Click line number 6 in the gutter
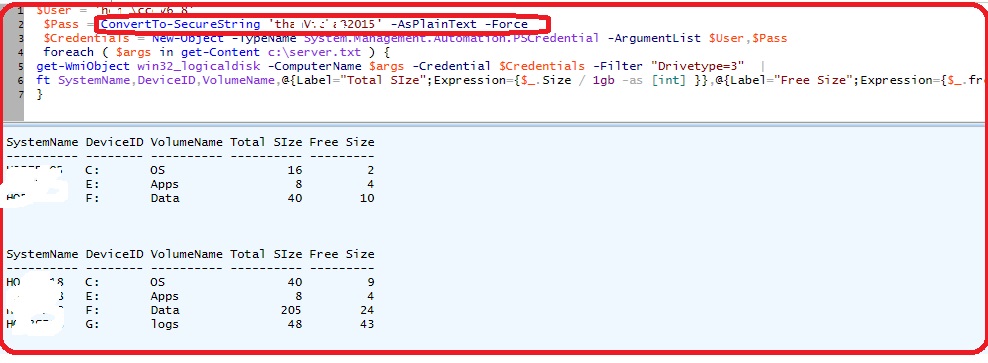Image resolution: width=988 pixels, height=363 pixels. 21,80
